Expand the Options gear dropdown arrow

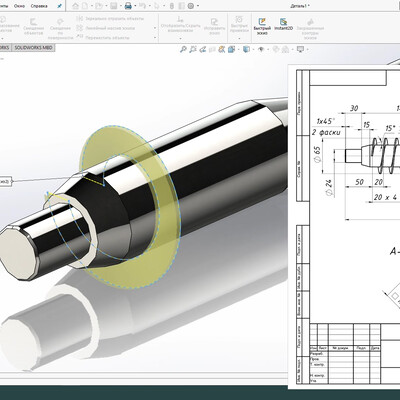click(198, 6)
